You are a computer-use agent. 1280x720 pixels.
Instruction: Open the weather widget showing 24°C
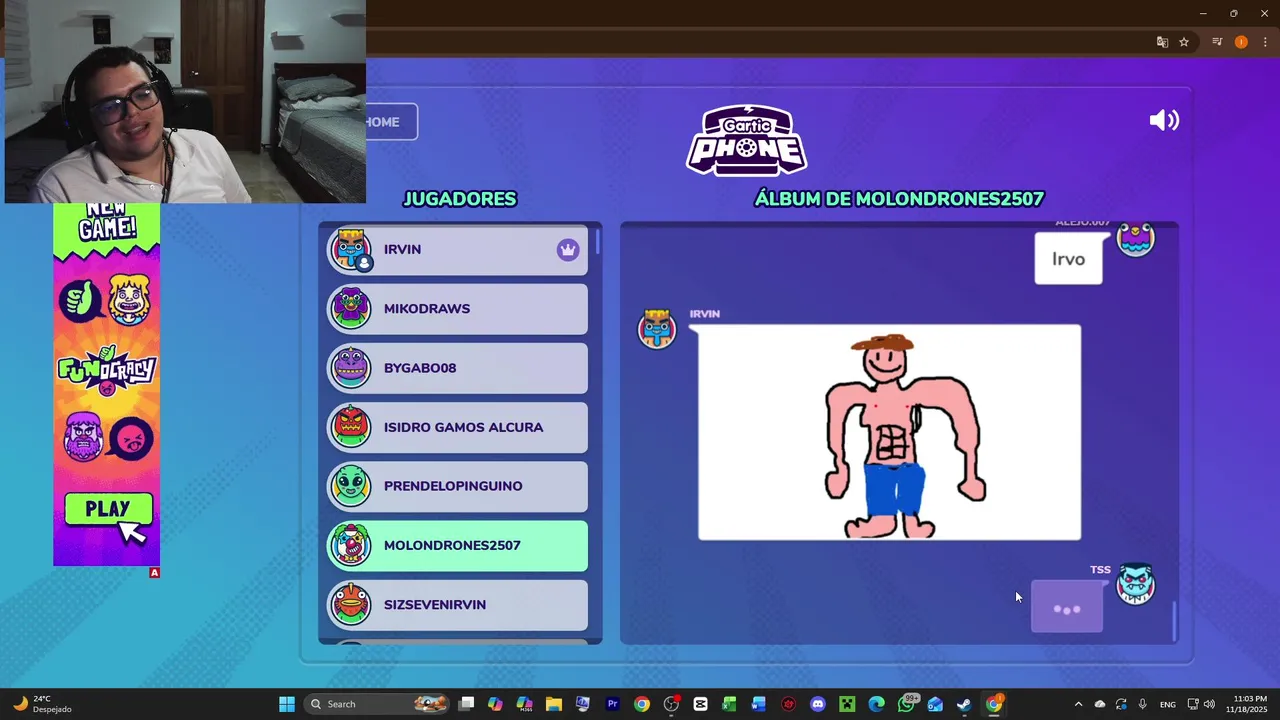point(42,704)
